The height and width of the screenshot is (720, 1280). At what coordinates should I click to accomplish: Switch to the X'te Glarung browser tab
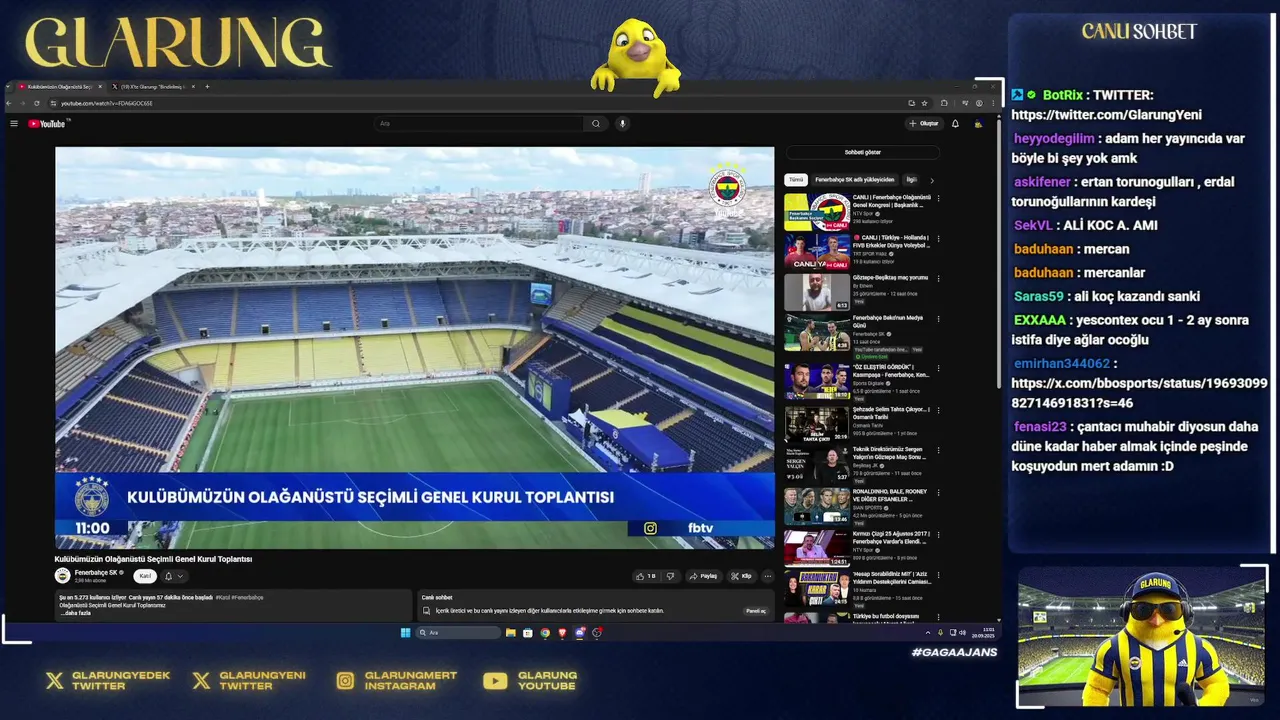[x=152, y=87]
